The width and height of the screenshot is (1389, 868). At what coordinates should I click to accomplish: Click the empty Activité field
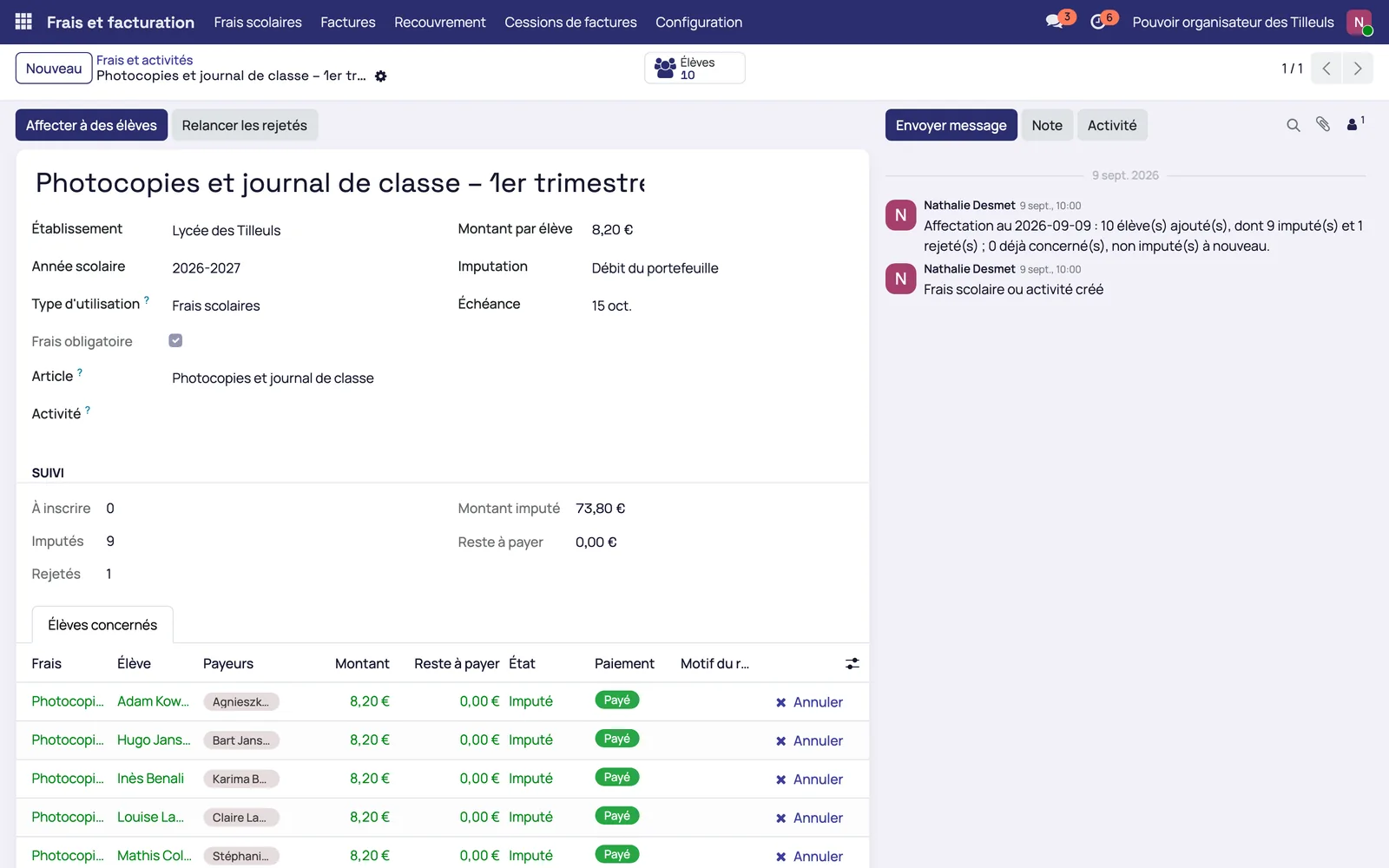click(x=299, y=415)
